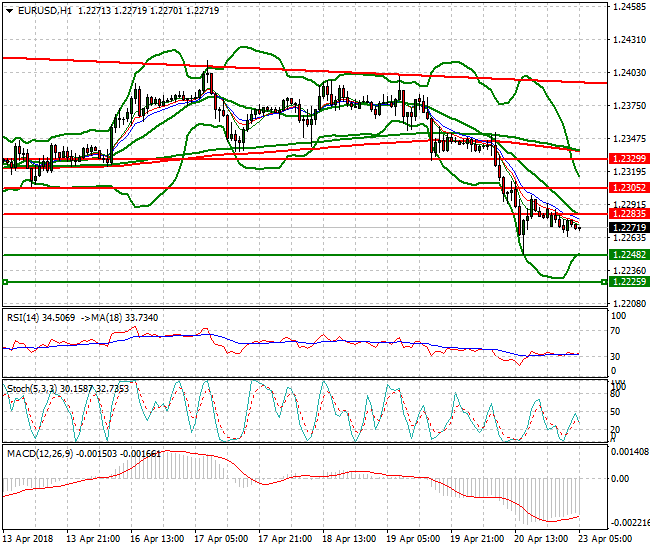Select price scale value 1.22635

pos(629,238)
